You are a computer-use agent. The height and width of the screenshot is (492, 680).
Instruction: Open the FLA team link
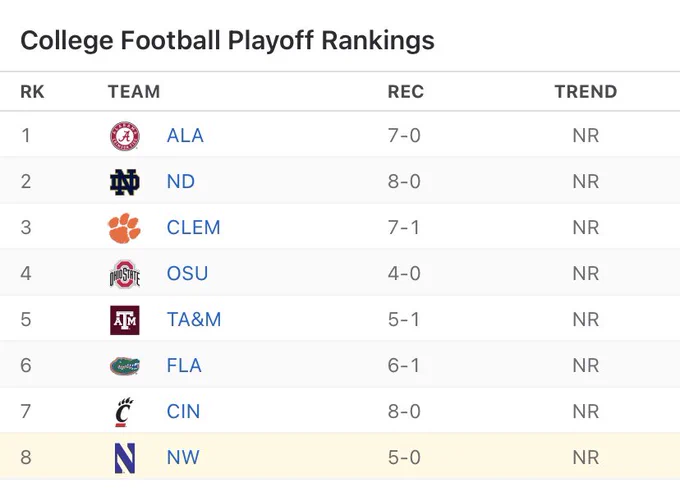click(184, 366)
